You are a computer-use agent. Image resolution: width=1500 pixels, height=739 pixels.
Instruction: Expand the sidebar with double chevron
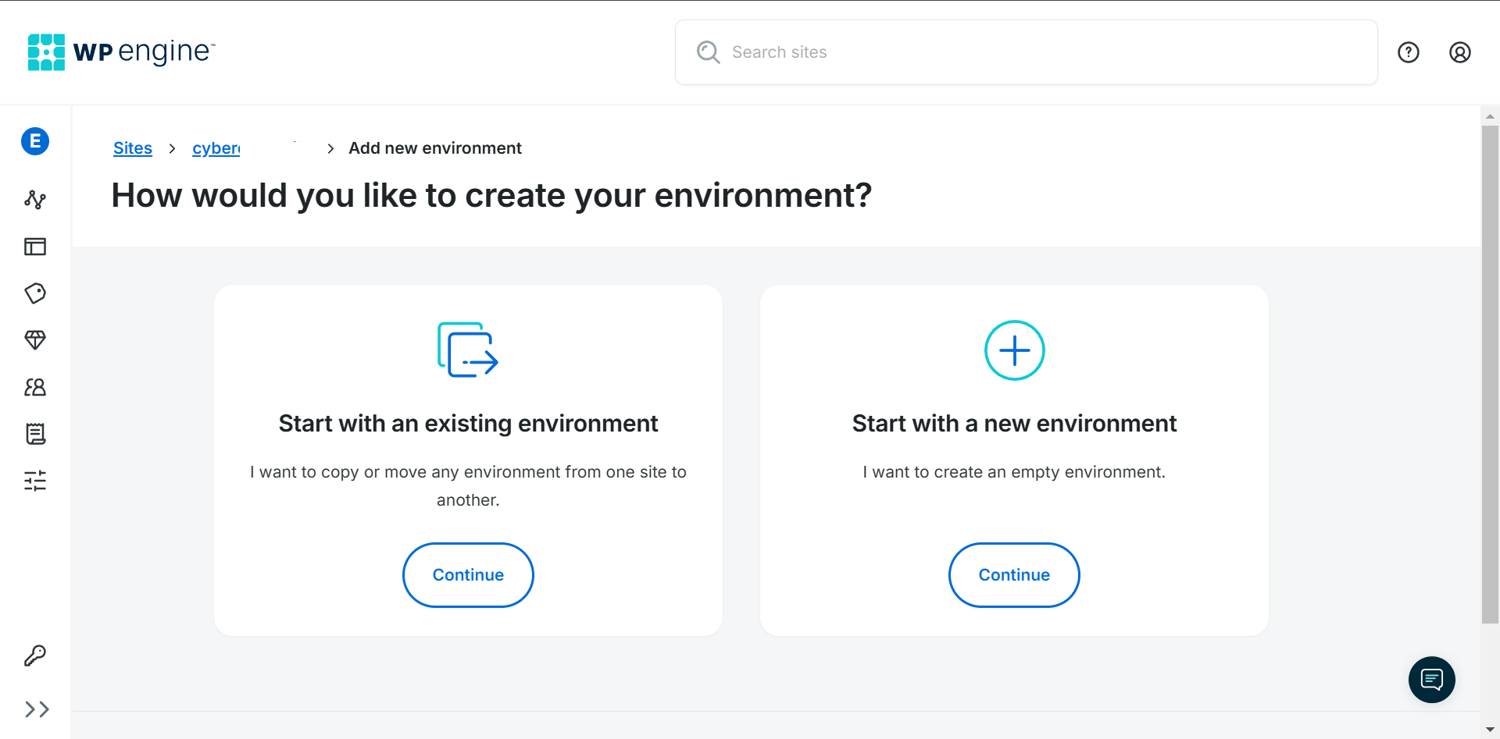(37, 709)
